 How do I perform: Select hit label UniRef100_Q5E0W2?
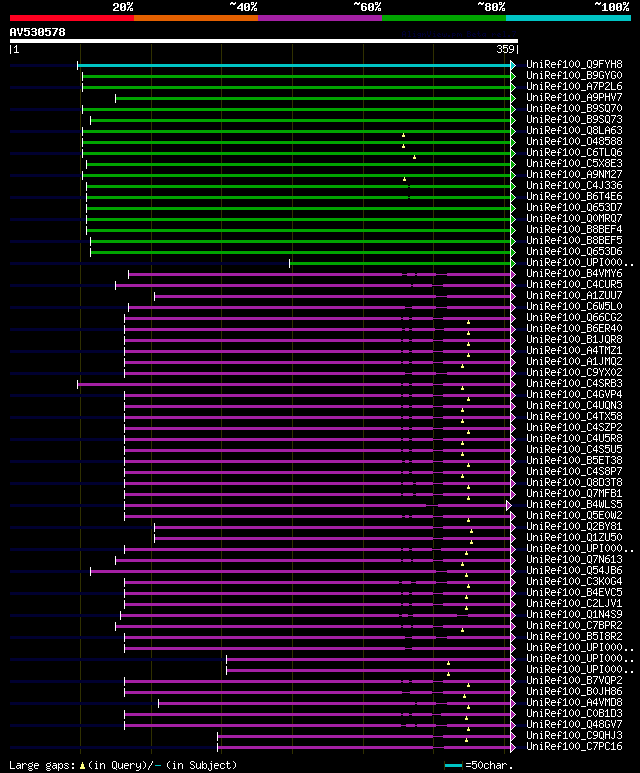(x=574, y=516)
